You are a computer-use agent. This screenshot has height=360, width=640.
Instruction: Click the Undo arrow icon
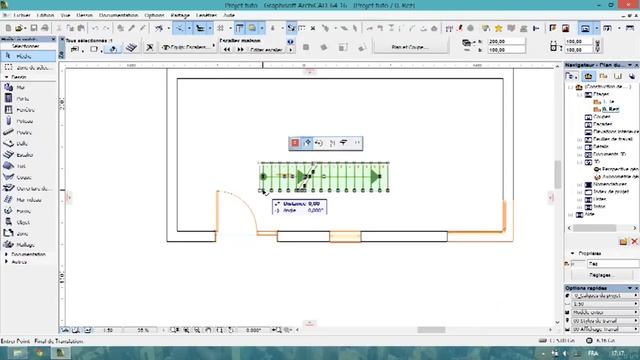(95, 28)
